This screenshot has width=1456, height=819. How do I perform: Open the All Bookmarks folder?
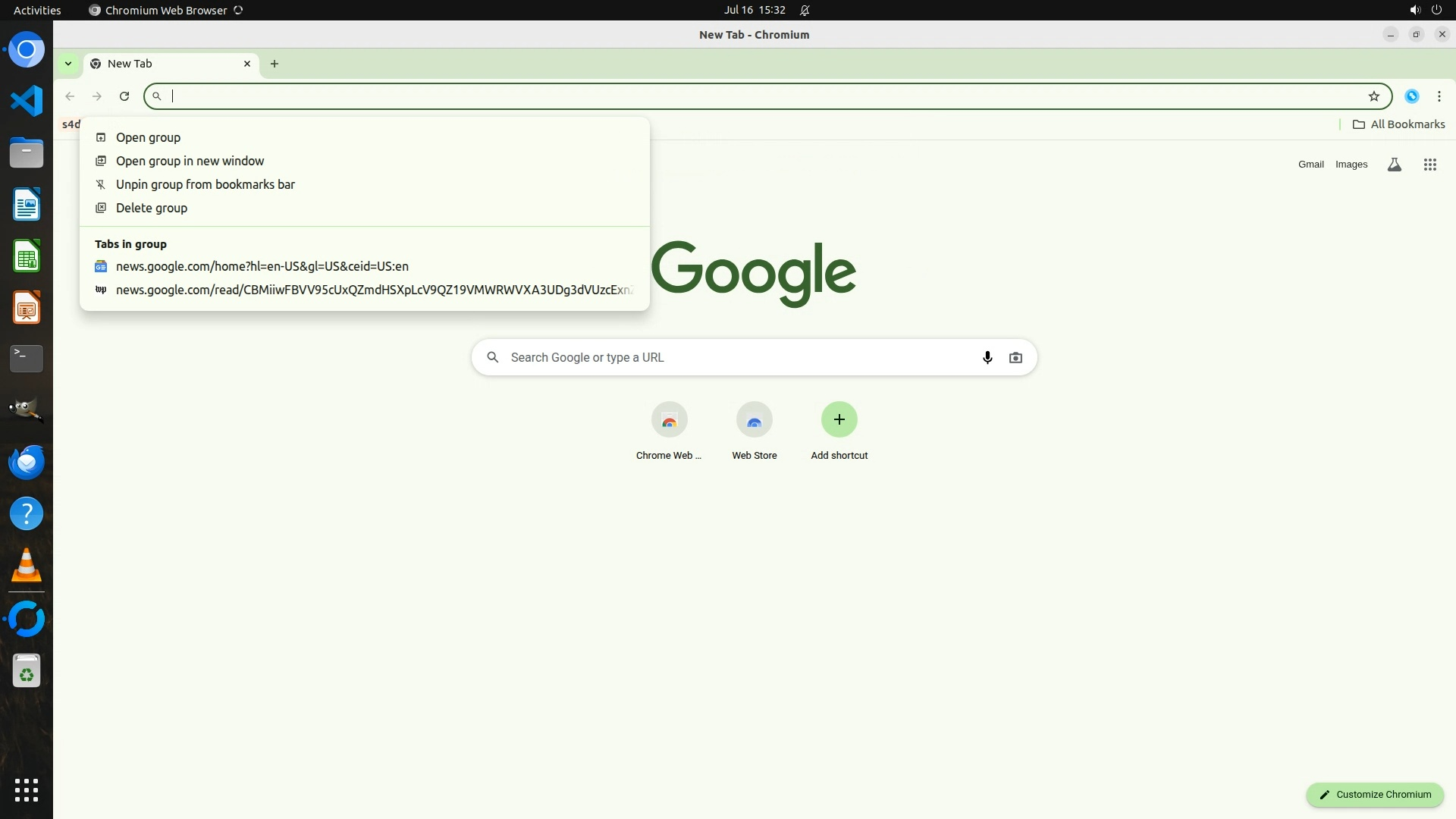click(1398, 124)
